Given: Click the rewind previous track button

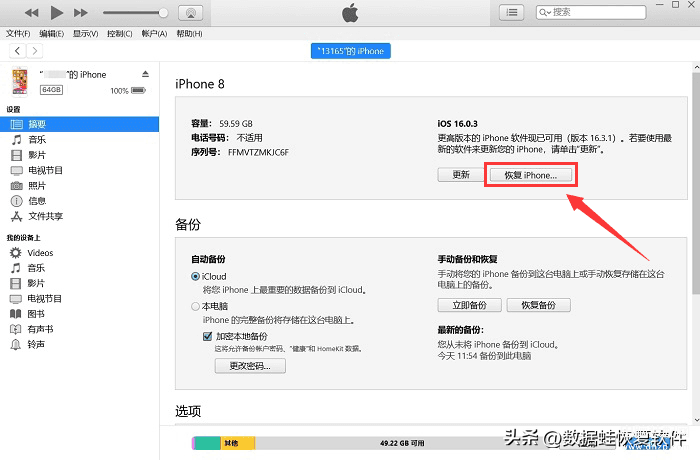Looking at the screenshot, I should point(31,13).
